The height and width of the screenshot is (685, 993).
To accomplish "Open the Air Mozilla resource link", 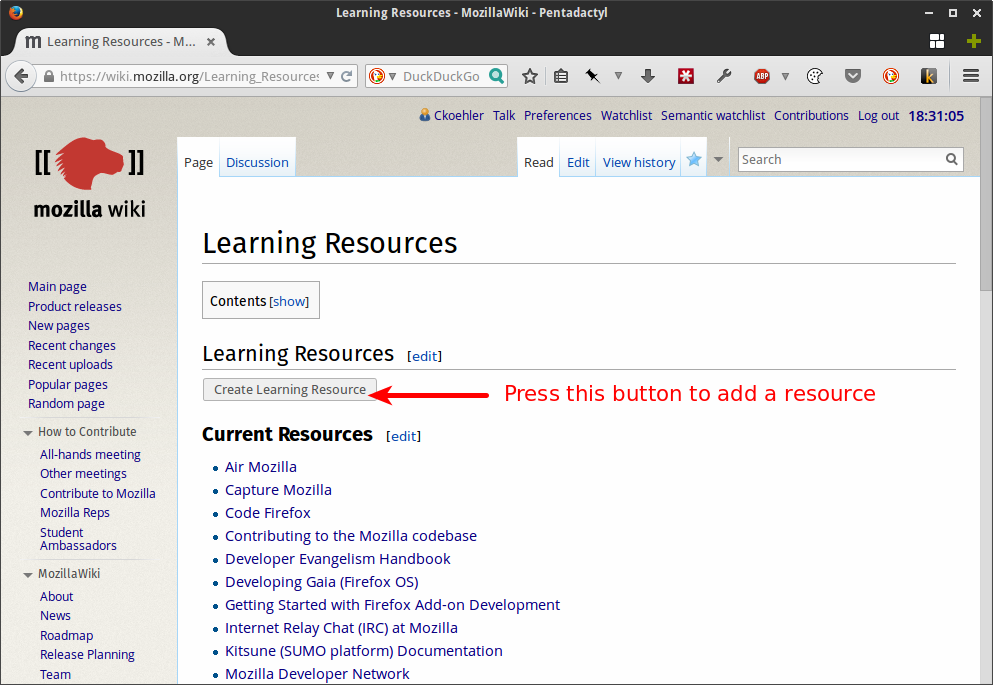I will (x=261, y=467).
